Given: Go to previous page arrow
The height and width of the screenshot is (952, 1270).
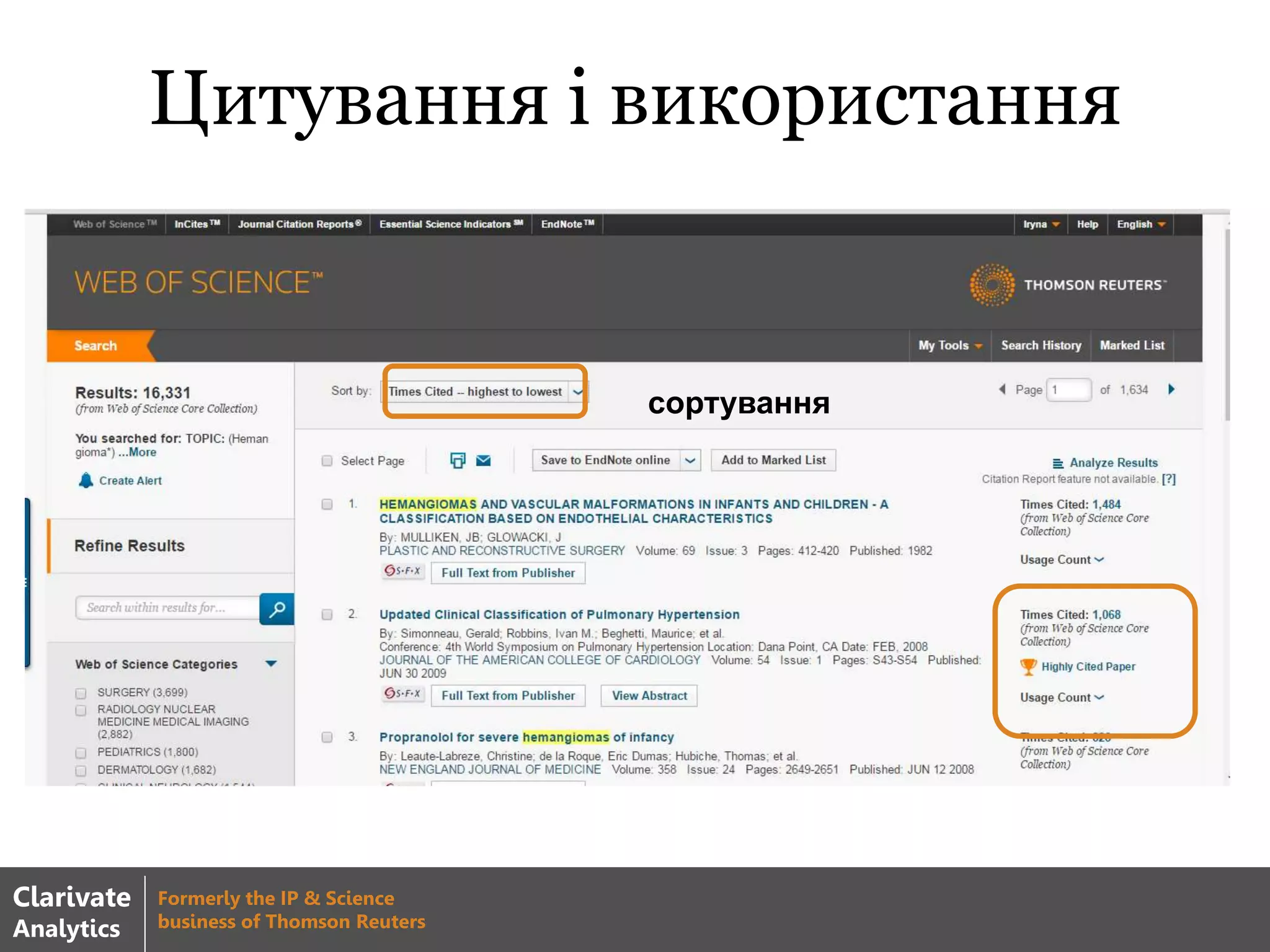Looking at the screenshot, I should click(1002, 389).
